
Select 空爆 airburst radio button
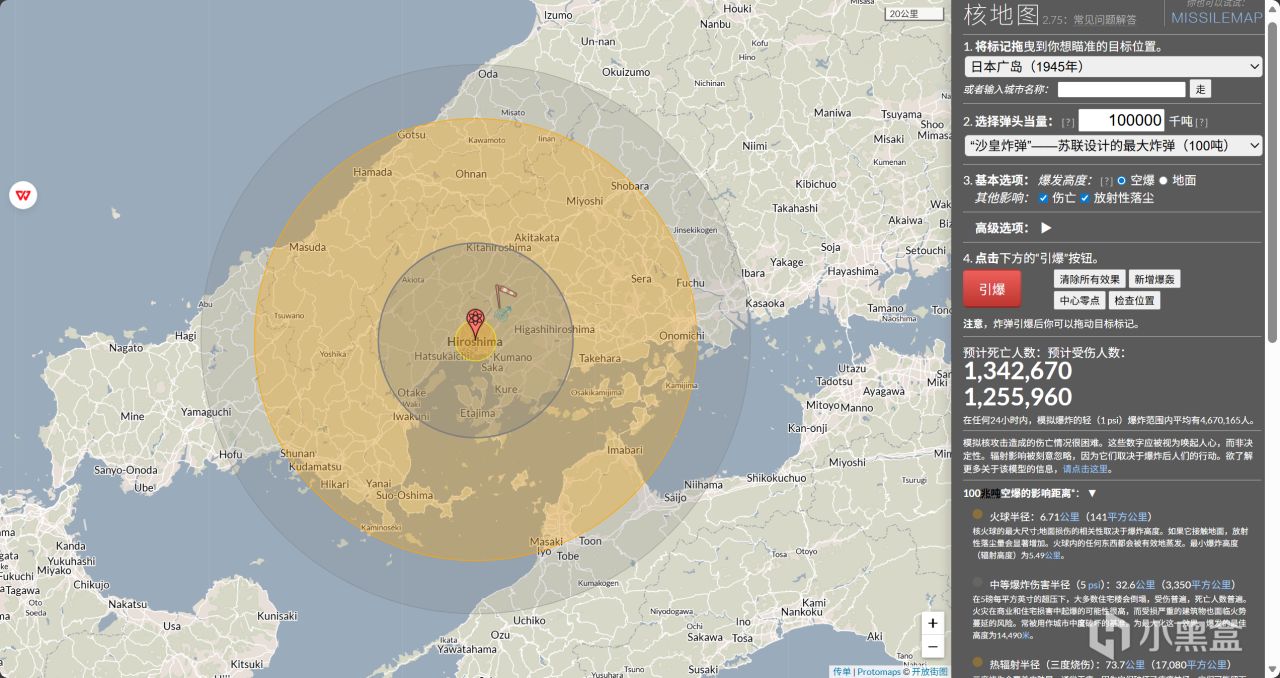point(1122,181)
